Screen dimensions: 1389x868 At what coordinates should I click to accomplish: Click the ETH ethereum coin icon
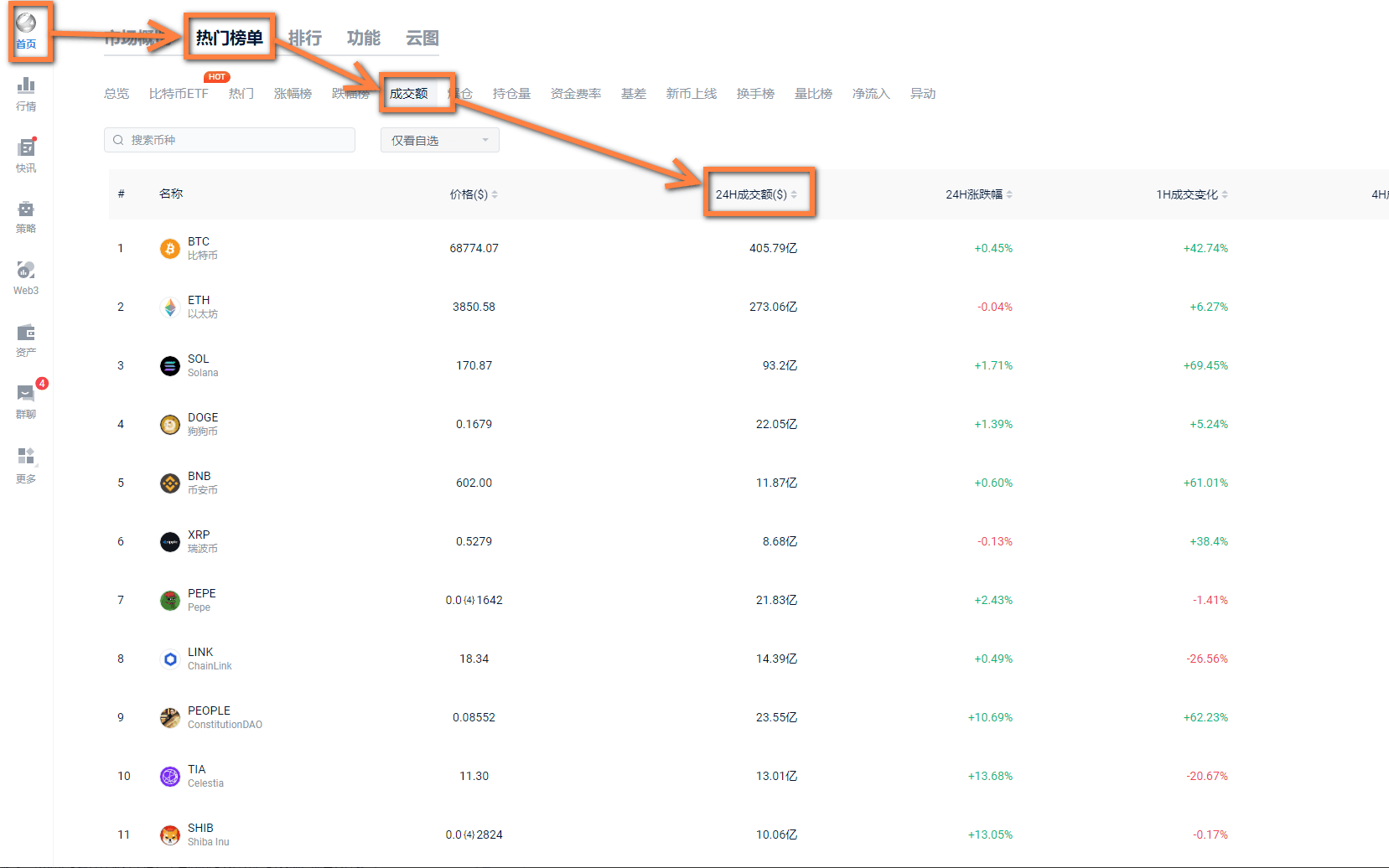click(170, 307)
